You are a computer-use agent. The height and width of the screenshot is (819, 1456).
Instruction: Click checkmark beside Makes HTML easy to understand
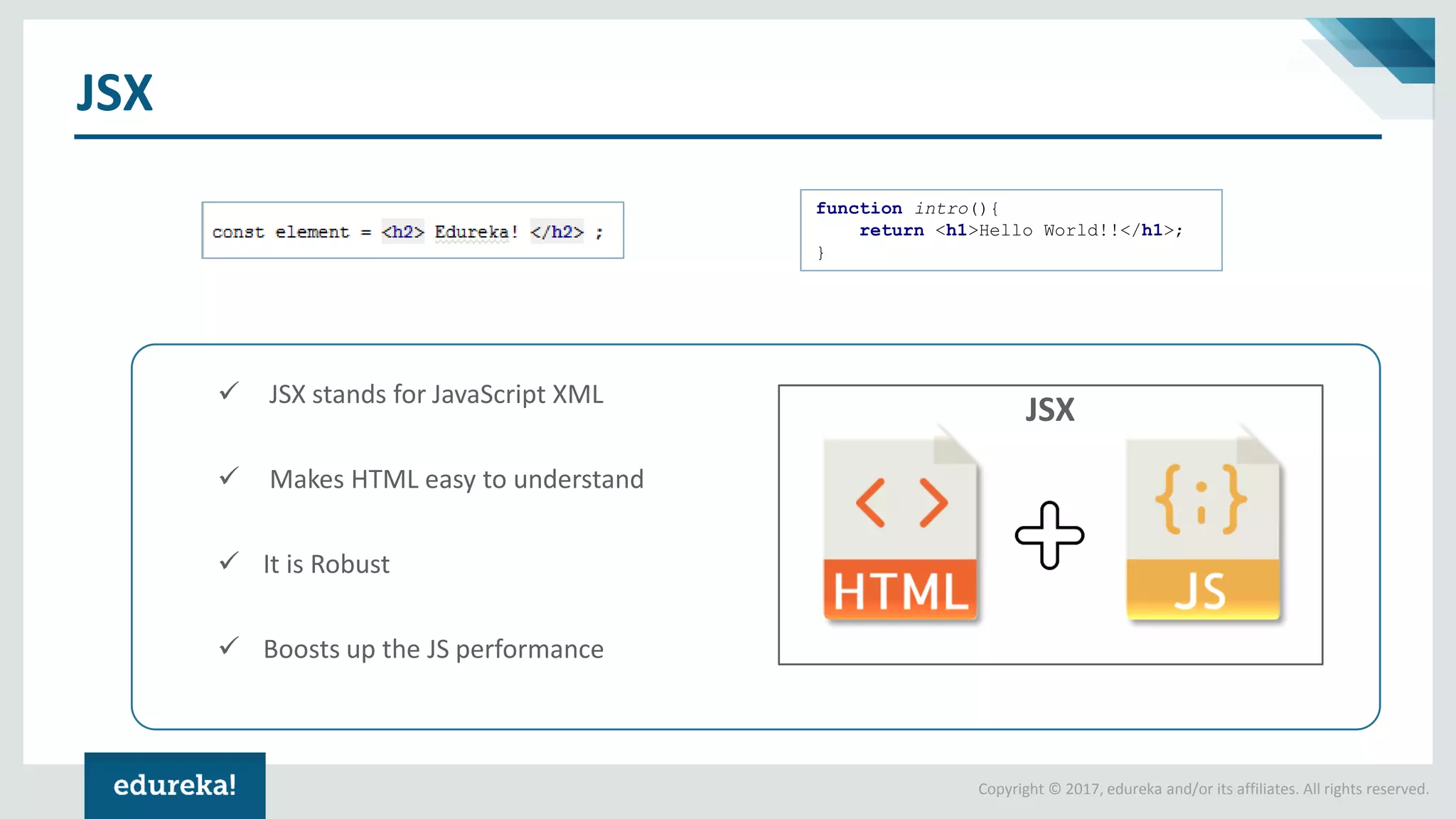click(x=229, y=476)
